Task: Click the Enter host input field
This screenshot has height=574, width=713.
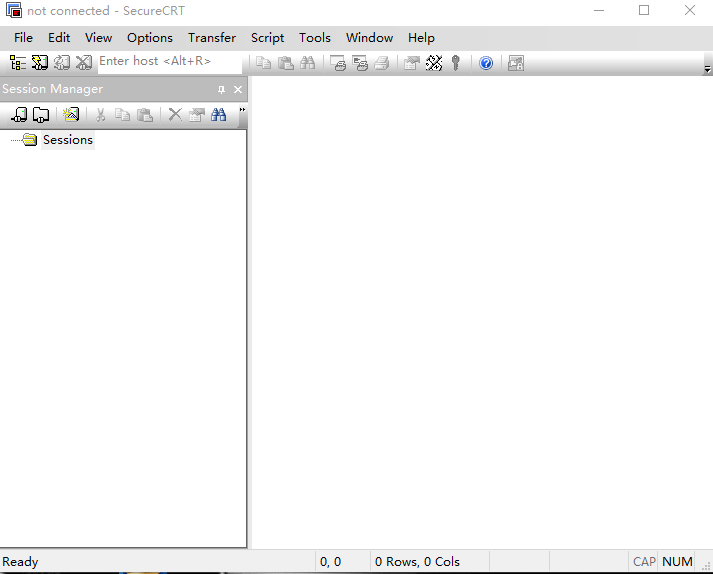Action: (170, 62)
